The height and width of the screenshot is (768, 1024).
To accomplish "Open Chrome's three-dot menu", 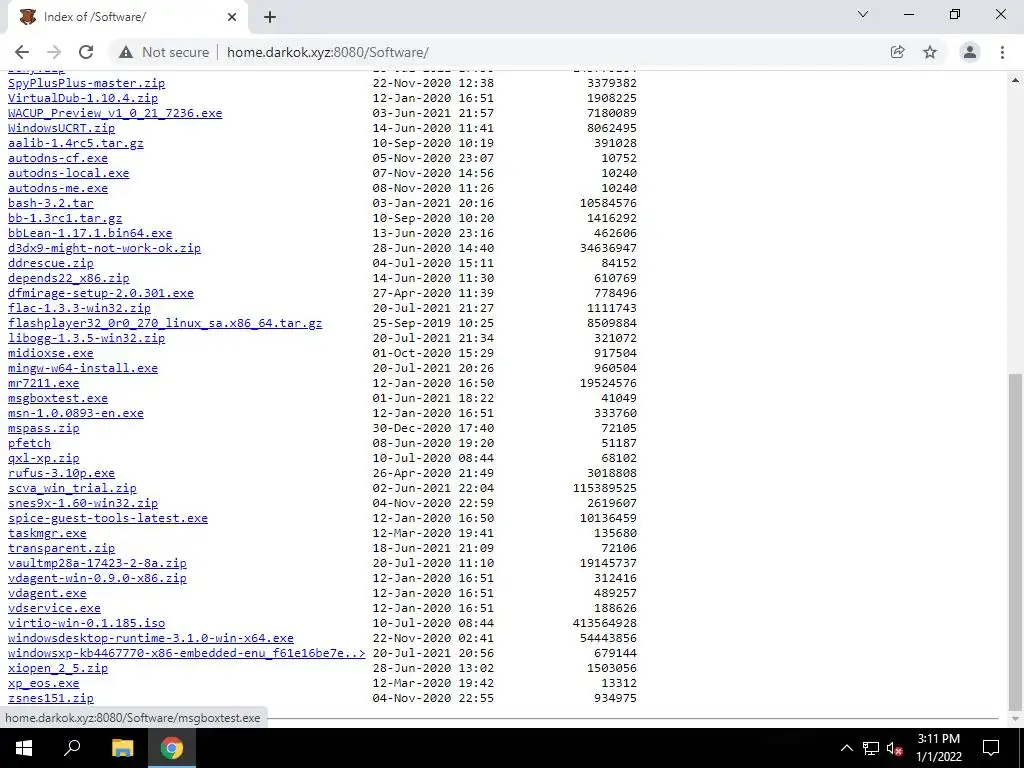I will (1002, 52).
